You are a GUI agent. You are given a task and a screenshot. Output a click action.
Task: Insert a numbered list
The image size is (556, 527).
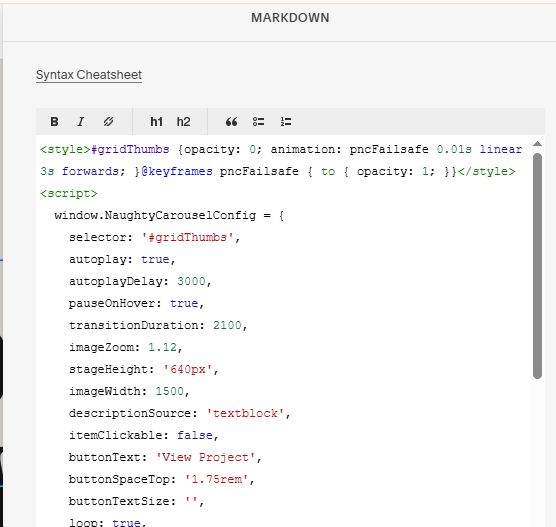click(x=286, y=122)
